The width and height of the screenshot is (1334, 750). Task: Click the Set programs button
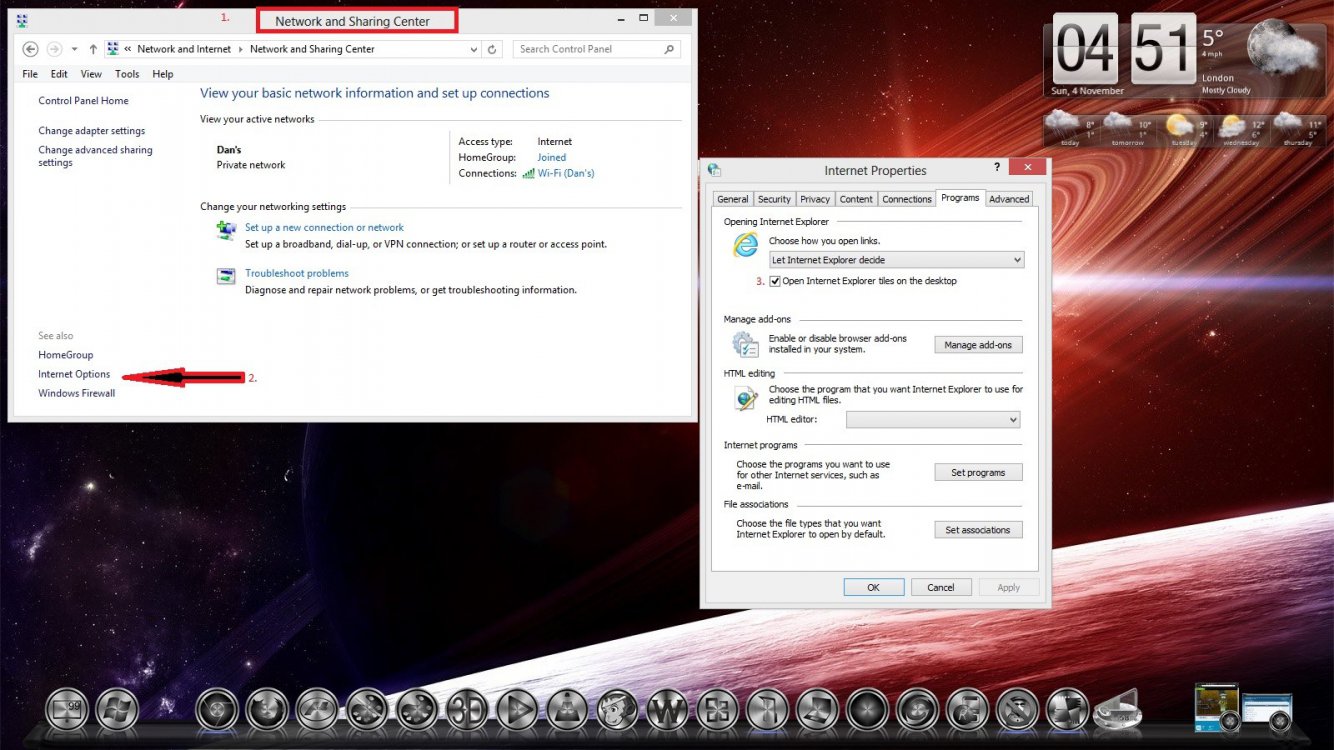point(978,472)
